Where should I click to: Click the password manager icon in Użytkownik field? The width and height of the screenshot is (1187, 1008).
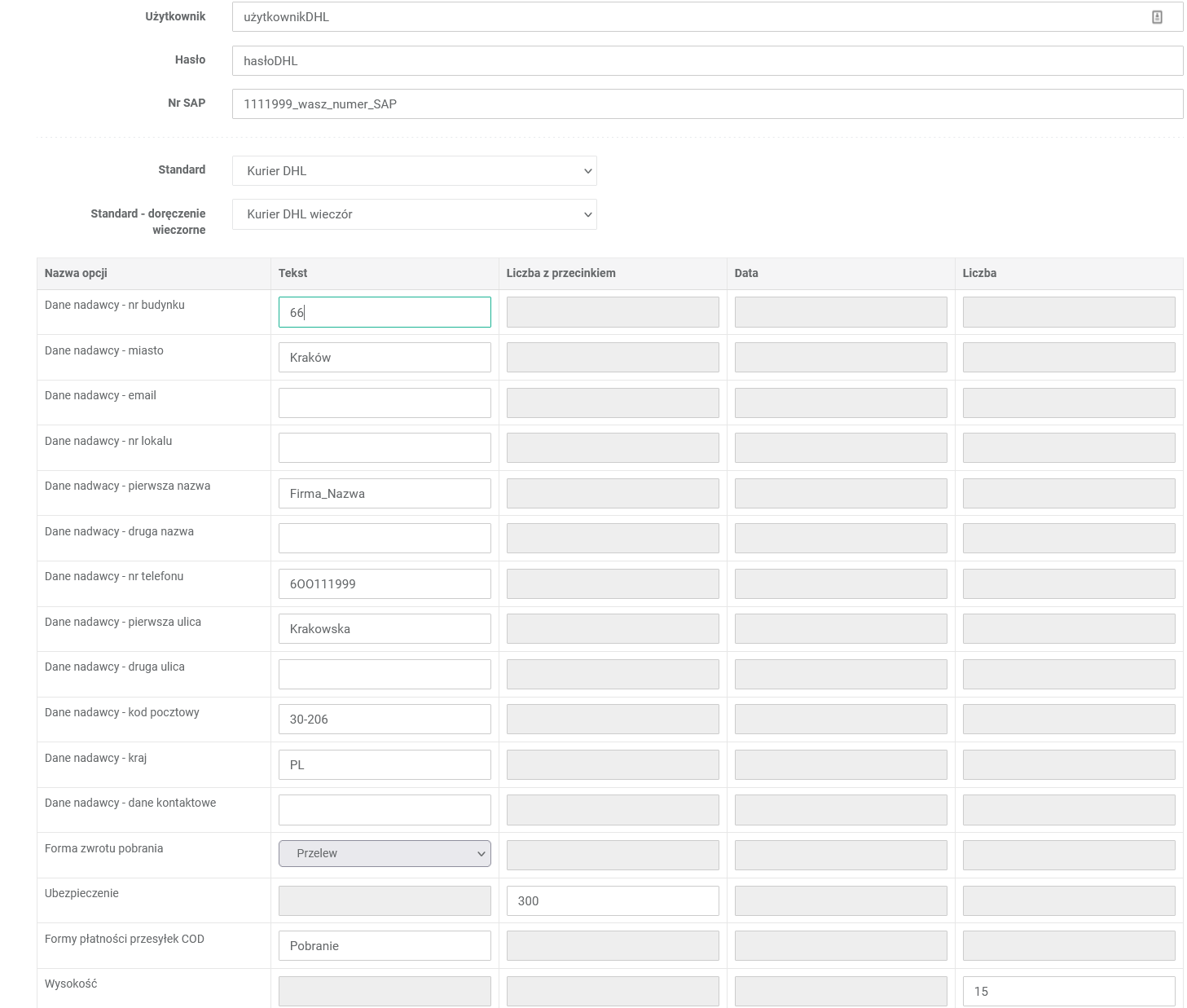tap(1157, 17)
